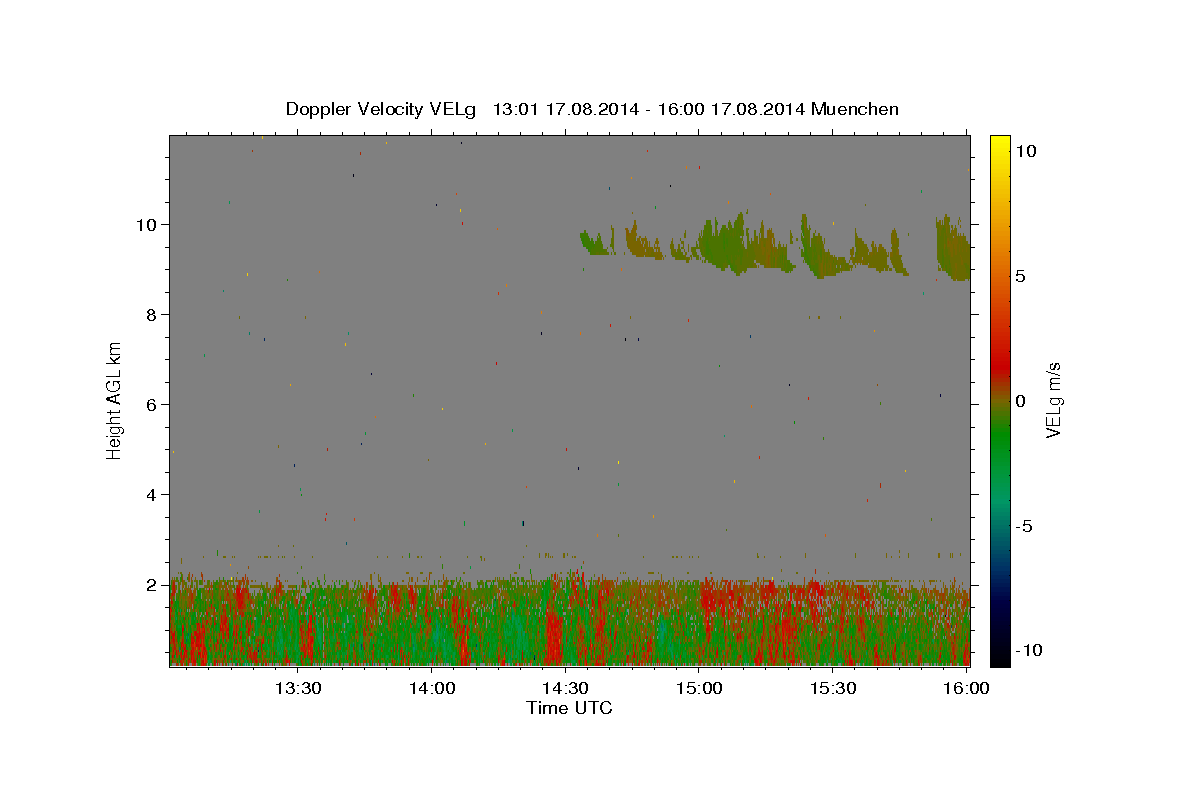Click the colorbar tick label -10
1200x800 pixels.
pos(1029,650)
